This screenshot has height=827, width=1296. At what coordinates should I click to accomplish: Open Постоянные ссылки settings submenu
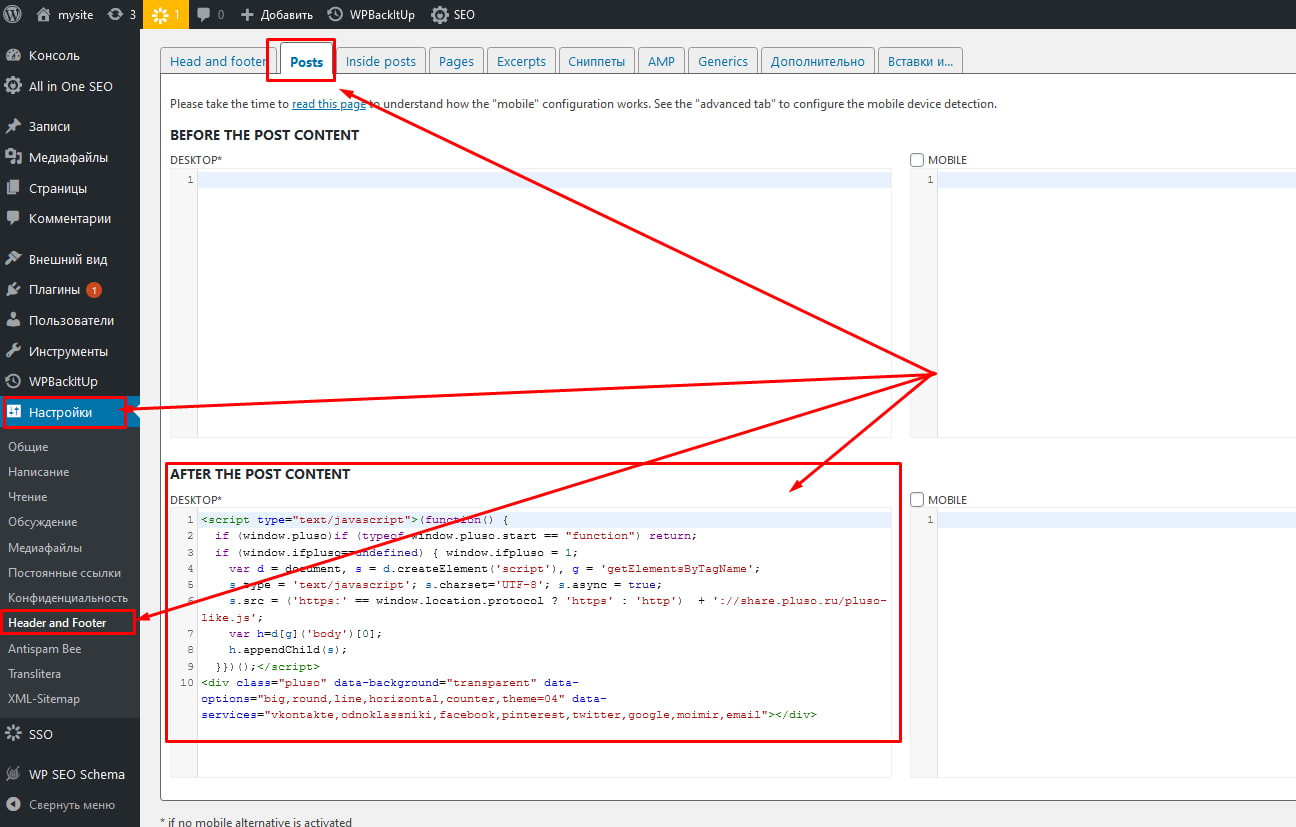(64, 573)
